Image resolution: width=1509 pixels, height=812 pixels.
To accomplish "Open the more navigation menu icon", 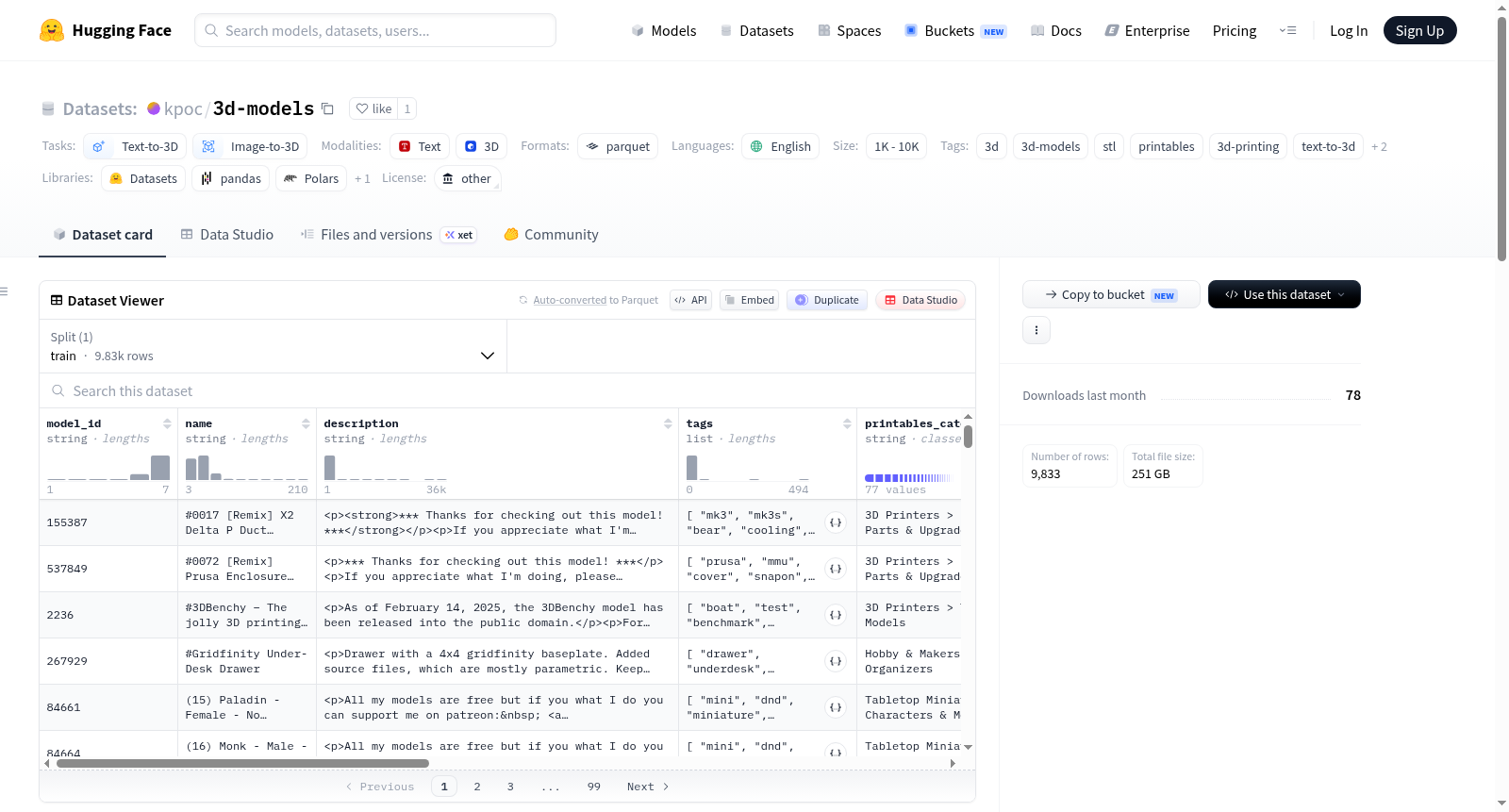I will click(1287, 30).
